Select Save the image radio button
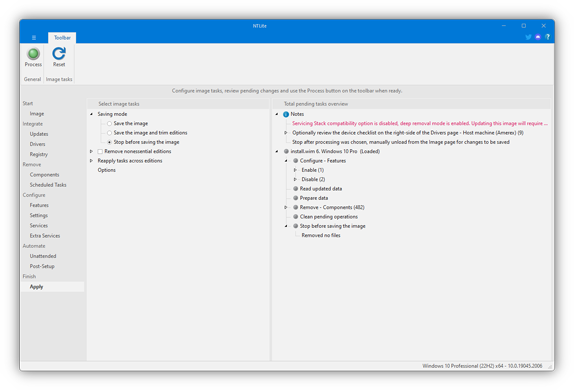The width and height of the screenshot is (574, 390). pyautogui.click(x=109, y=123)
